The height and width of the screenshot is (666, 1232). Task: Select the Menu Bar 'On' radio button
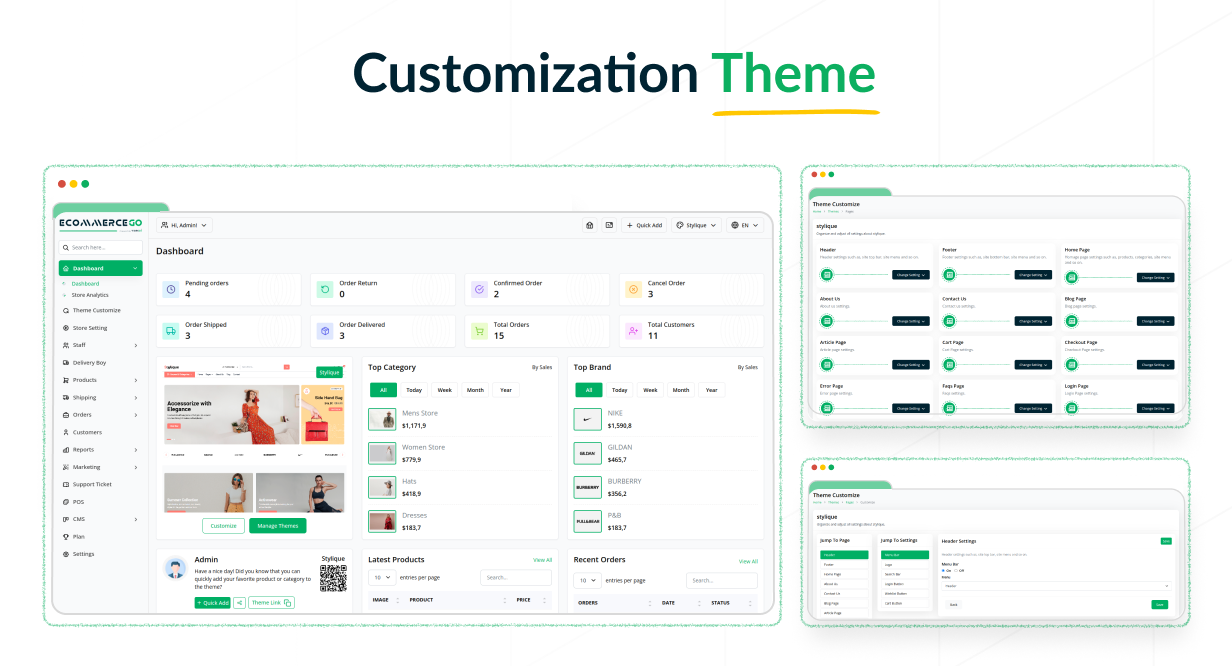pos(944,571)
